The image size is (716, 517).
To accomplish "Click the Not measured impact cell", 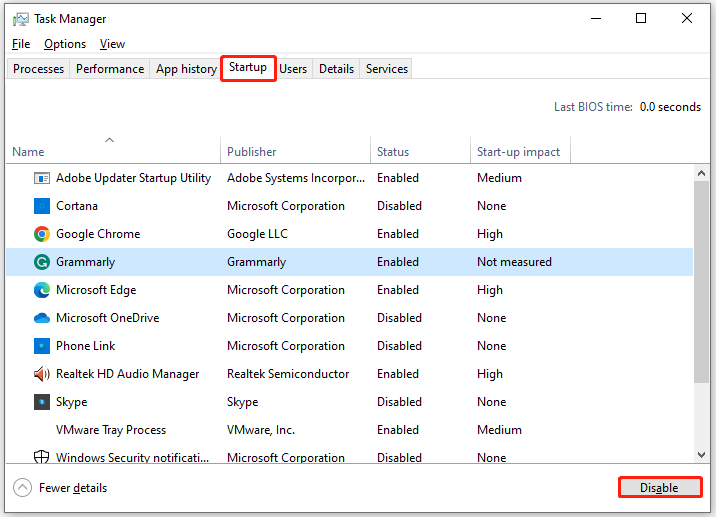I will [x=514, y=262].
